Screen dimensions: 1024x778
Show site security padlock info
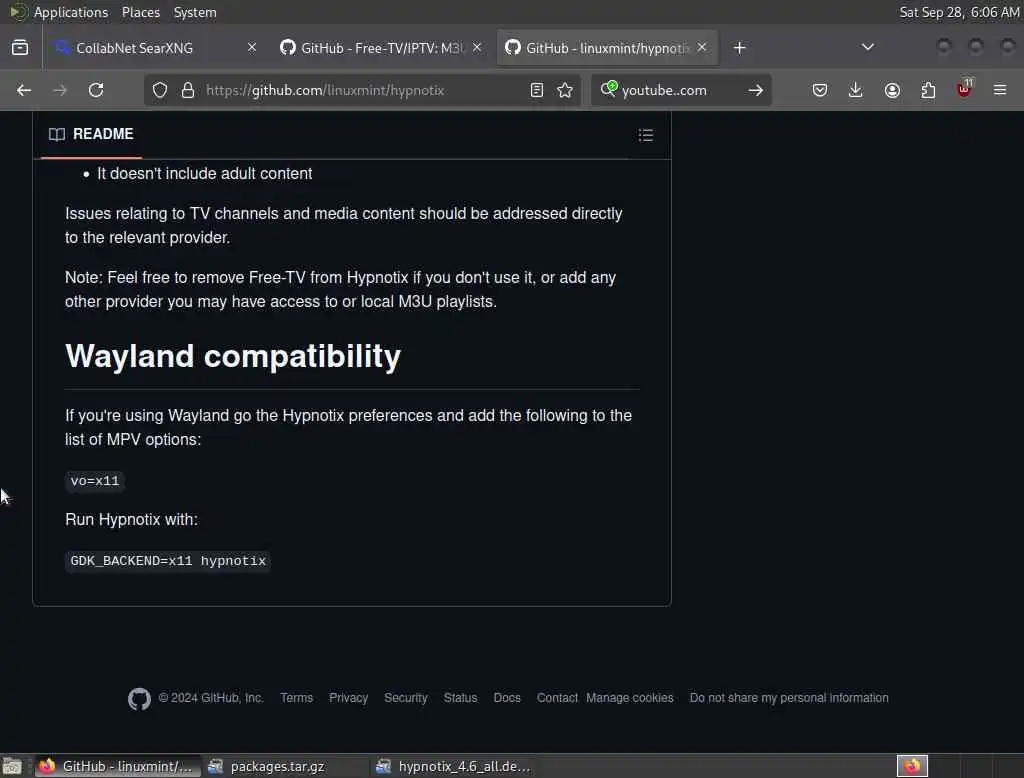[x=188, y=90]
